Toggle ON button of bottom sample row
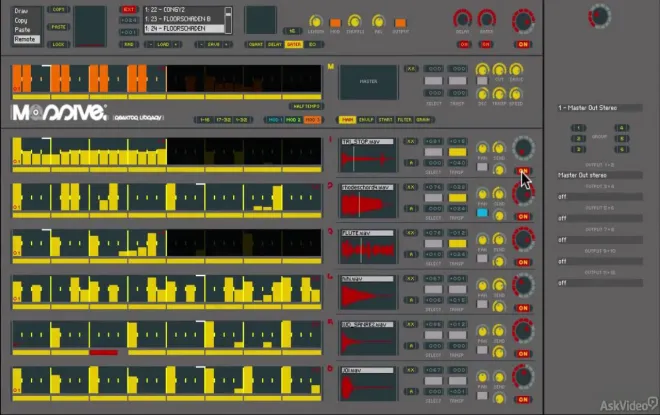Screen dimensions: 660x415 (x=523, y=399)
